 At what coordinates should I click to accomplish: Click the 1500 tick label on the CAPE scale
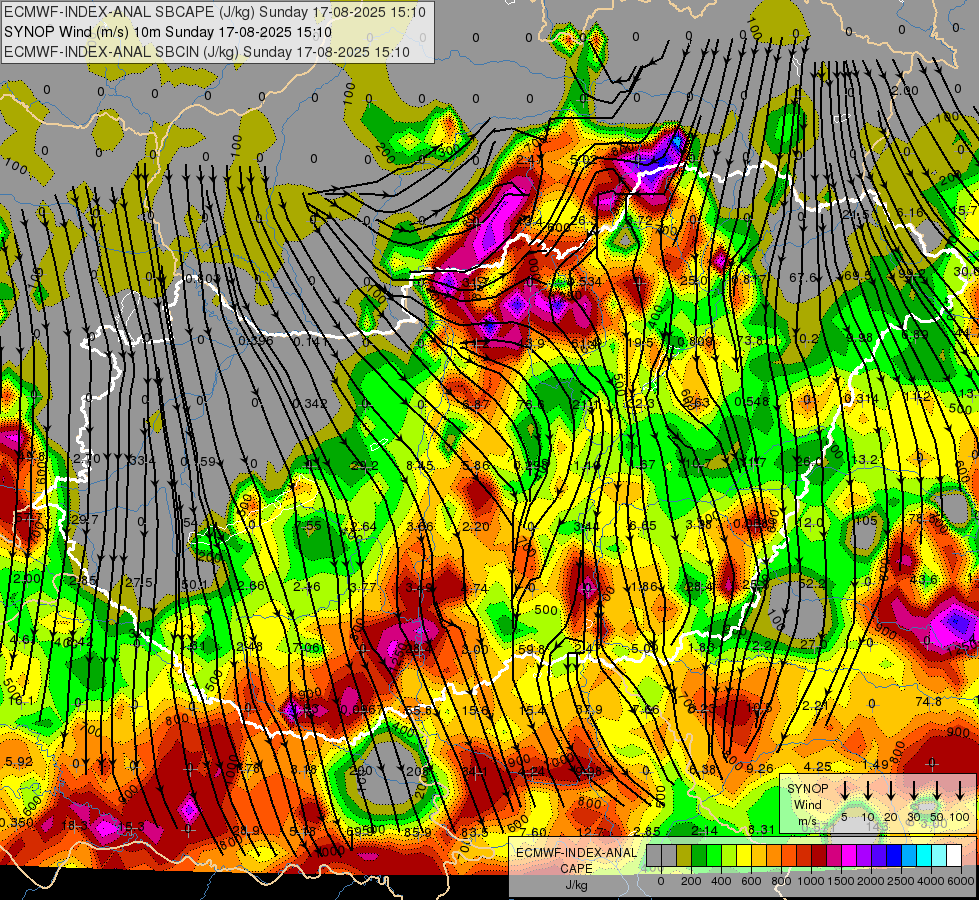[x=842, y=881]
